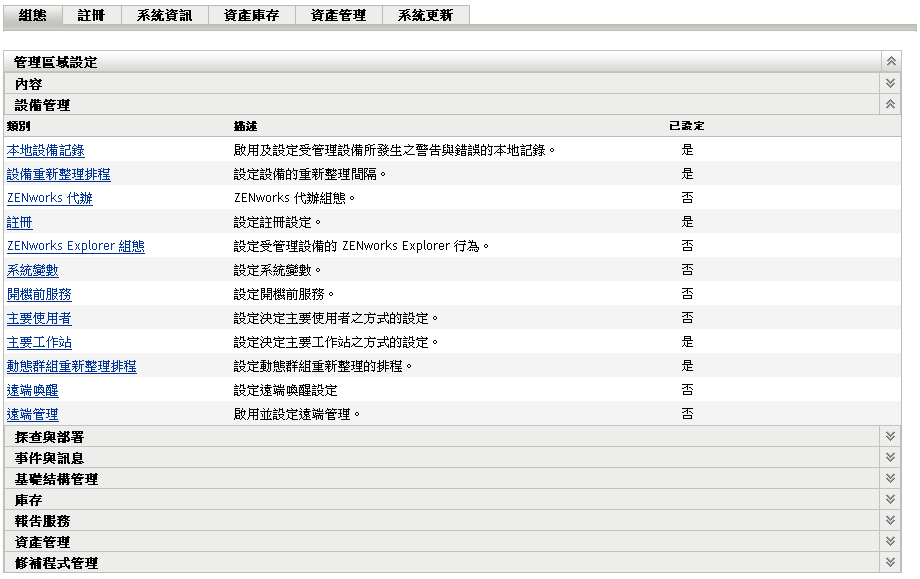Click the 否 value in 系統變數 row

pyautogui.click(x=687, y=270)
